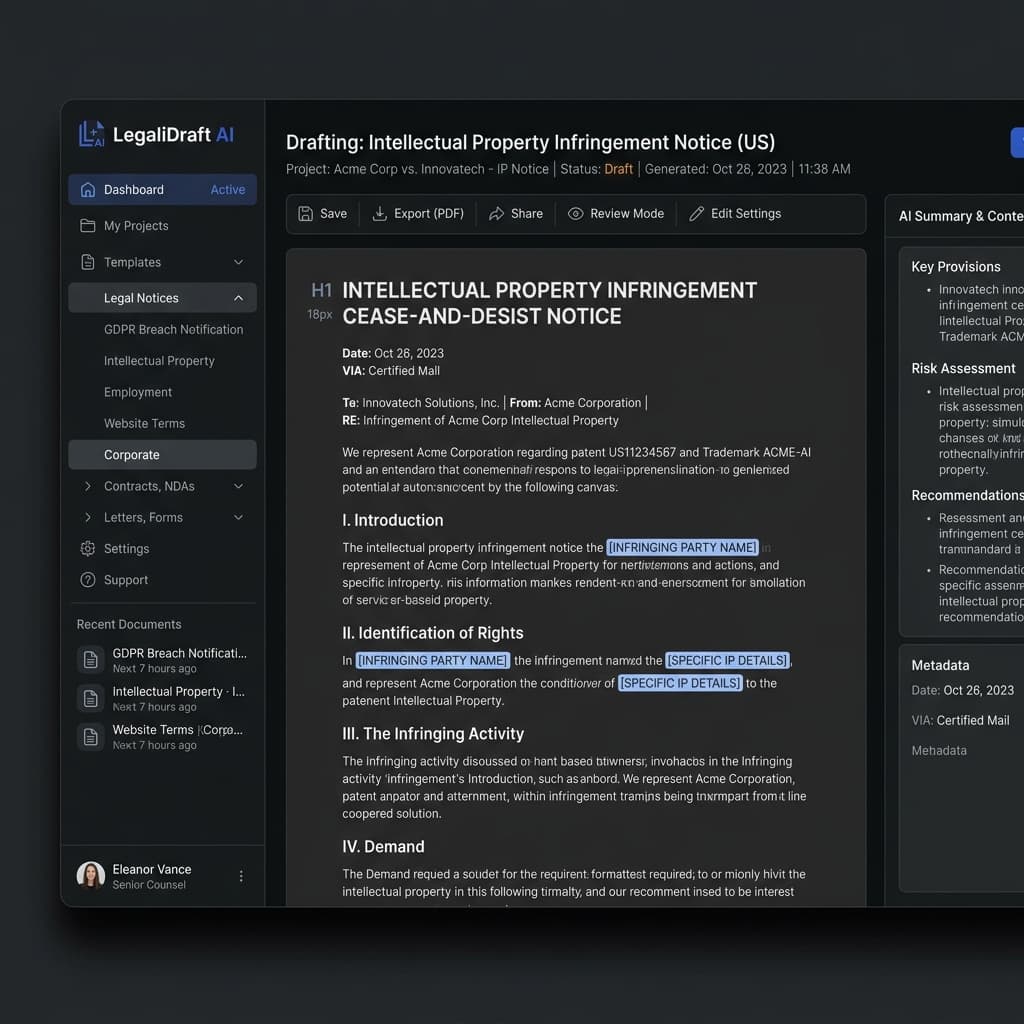Click the Key Provisions heading
1024x1024 pixels.
(x=955, y=266)
